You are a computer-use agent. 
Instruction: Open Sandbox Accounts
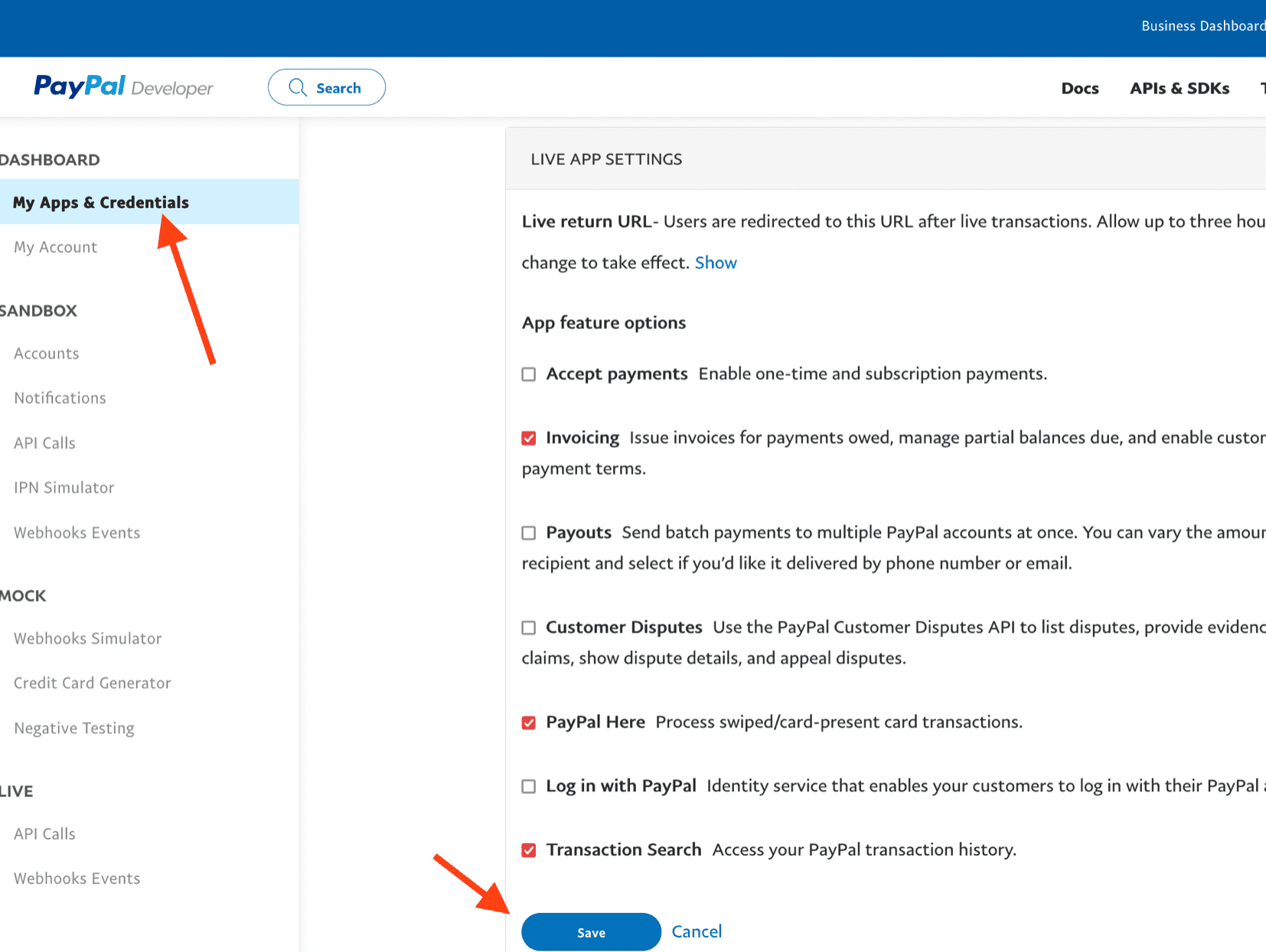point(47,354)
